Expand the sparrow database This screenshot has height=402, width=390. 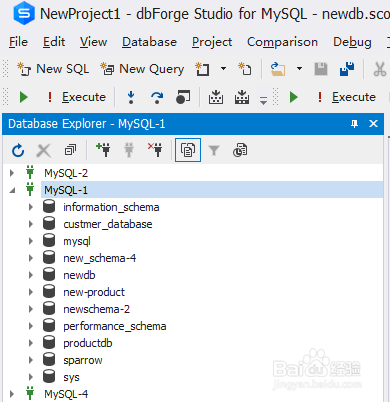coord(31,360)
